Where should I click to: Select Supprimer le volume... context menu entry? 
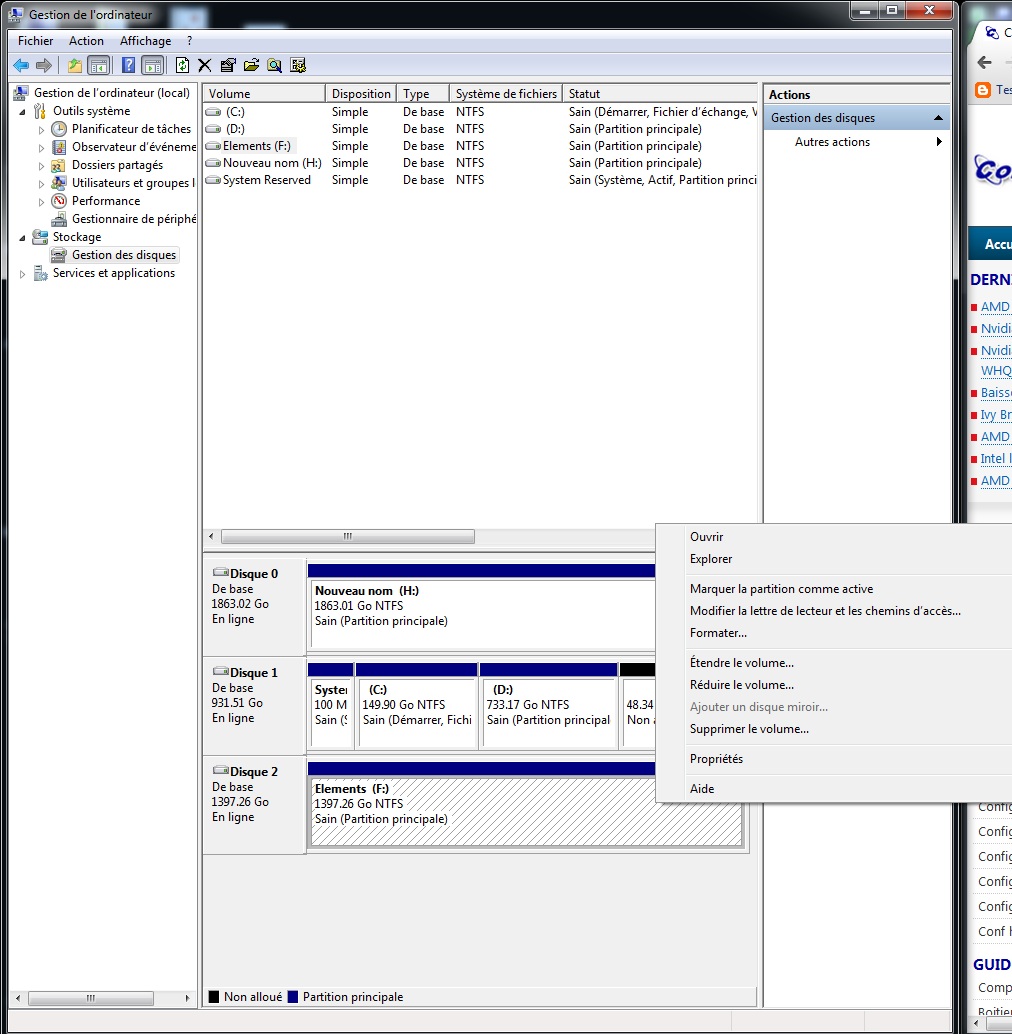tap(749, 729)
